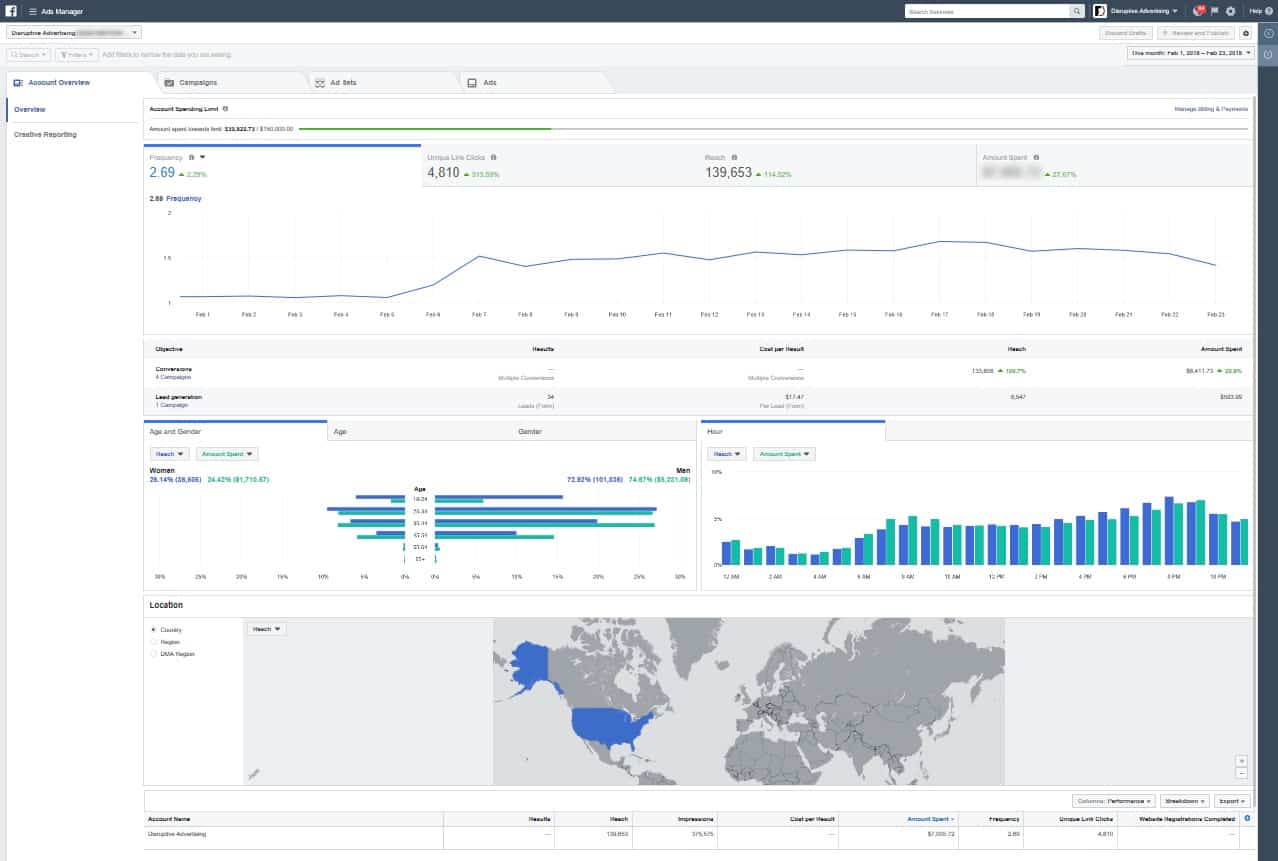Open the Hour chart Amount Spent dropdown

click(x=784, y=454)
